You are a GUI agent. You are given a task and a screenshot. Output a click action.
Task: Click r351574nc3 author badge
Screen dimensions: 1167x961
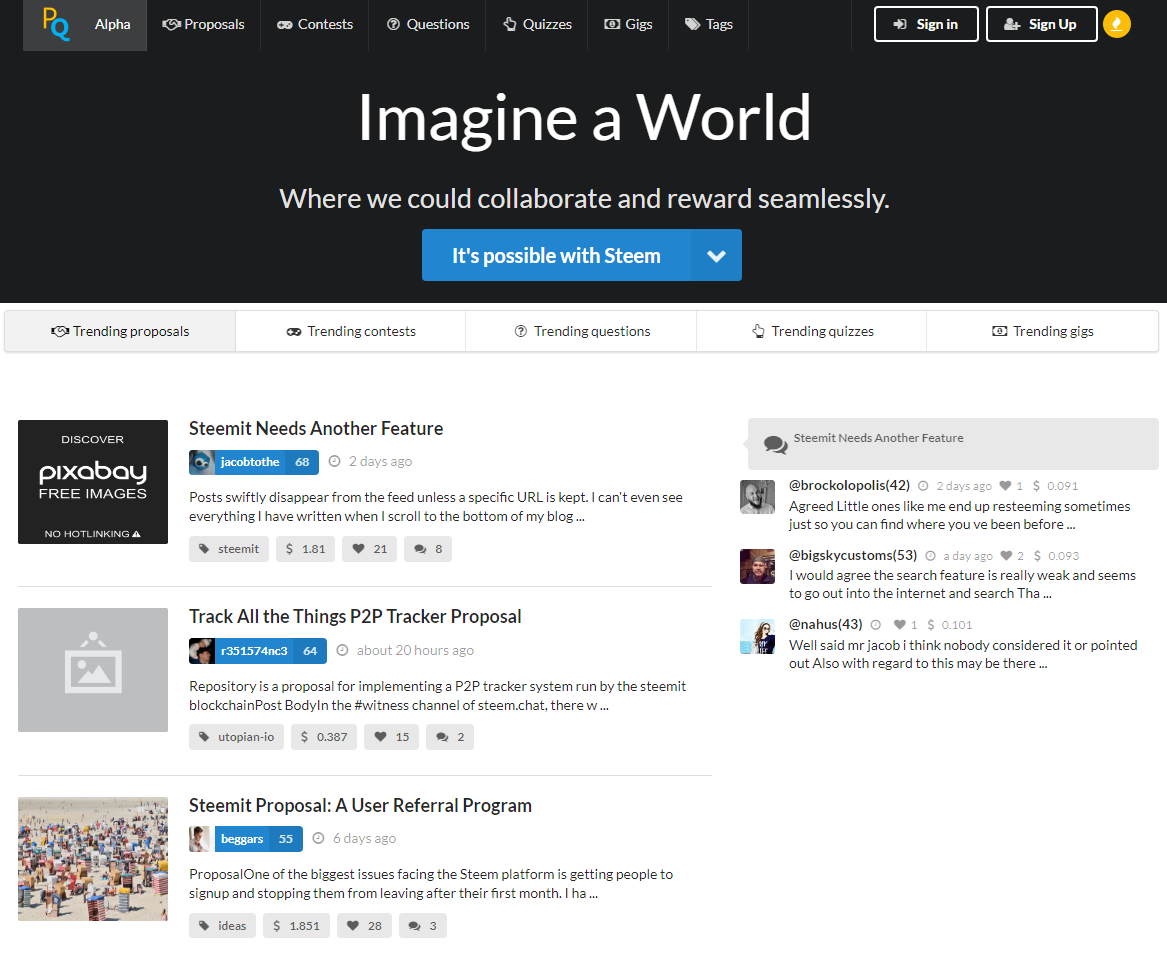(258, 651)
